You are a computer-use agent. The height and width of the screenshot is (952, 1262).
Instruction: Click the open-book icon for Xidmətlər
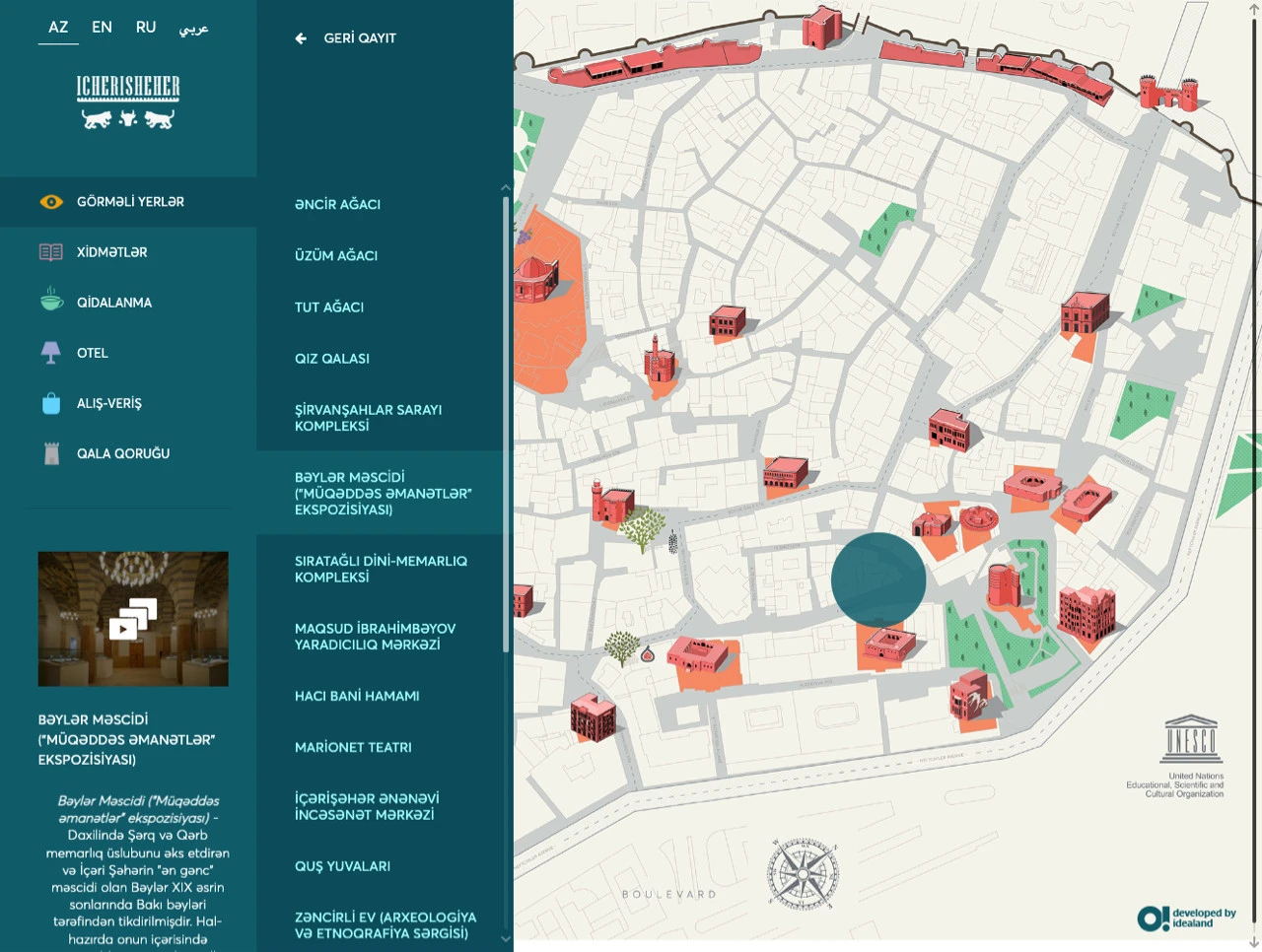click(51, 251)
